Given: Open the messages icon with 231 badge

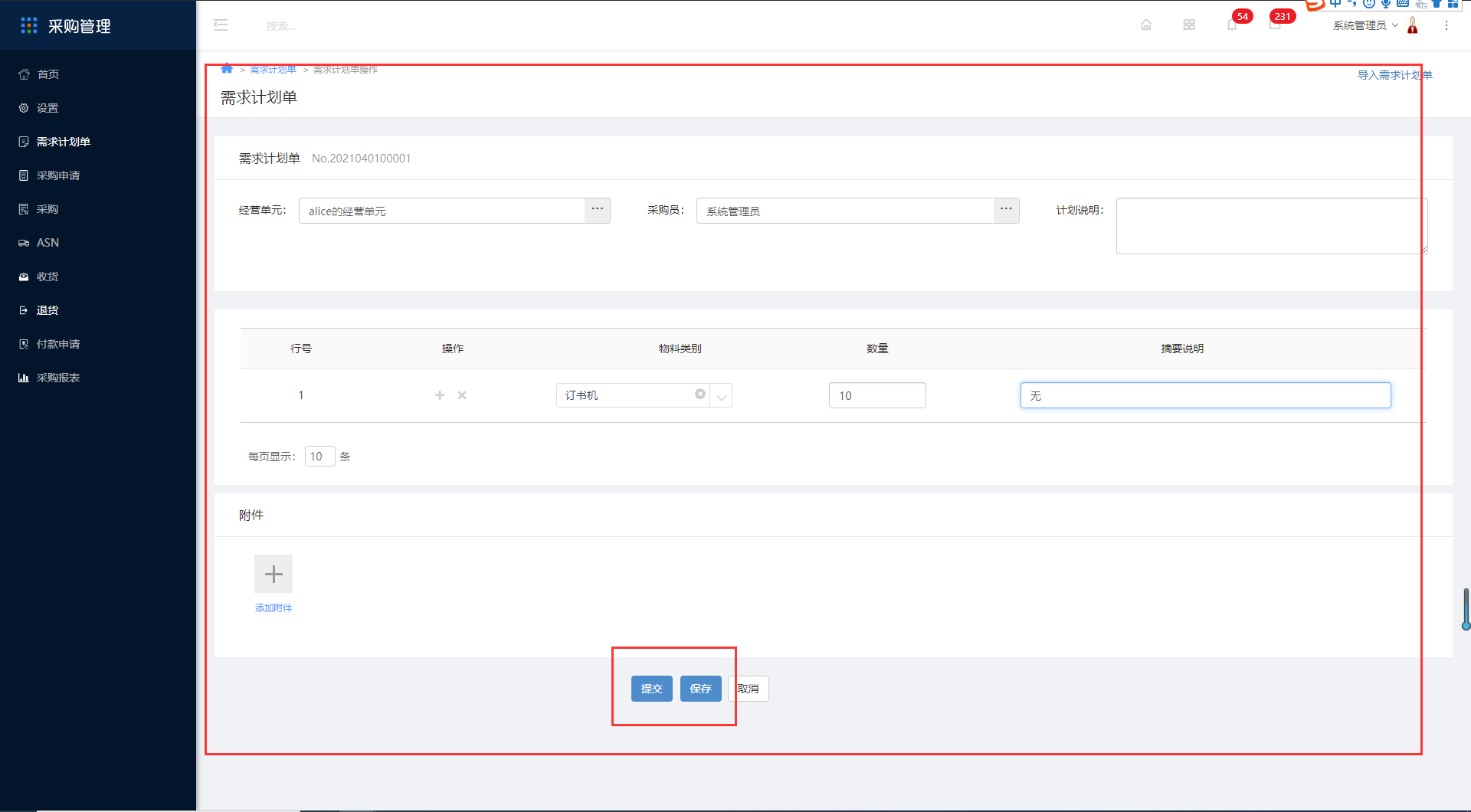Looking at the screenshot, I should [x=1275, y=25].
